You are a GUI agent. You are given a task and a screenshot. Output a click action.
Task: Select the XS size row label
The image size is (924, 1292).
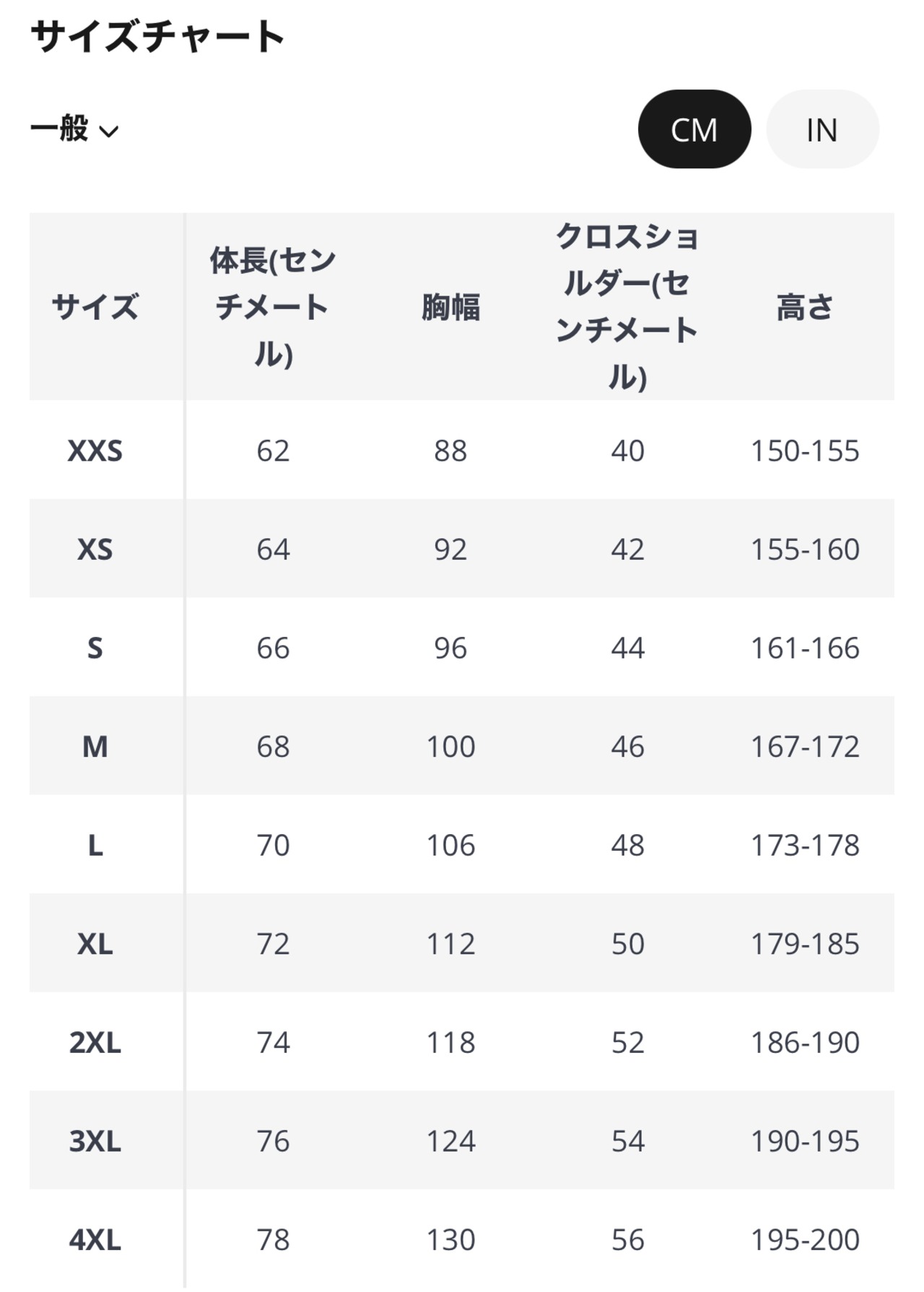coord(95,550)
